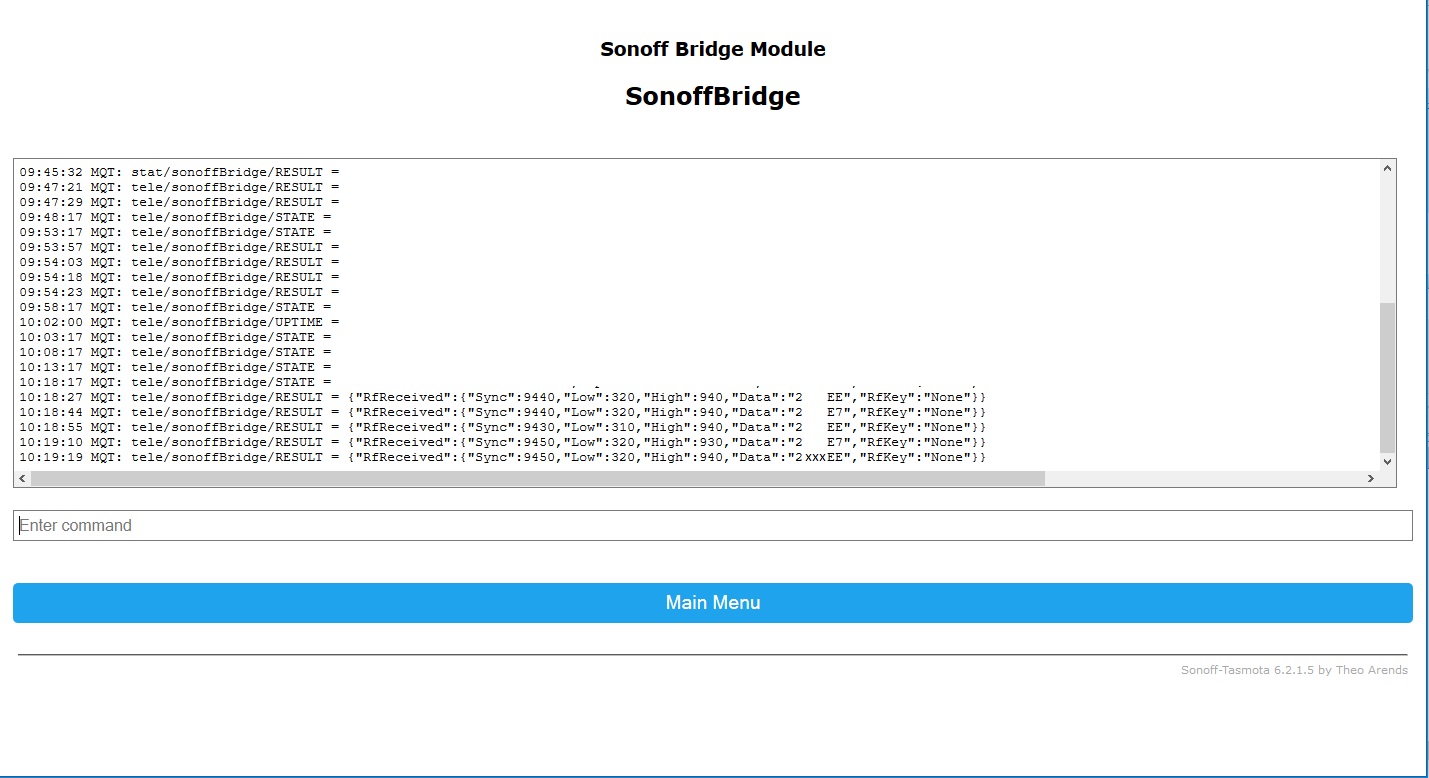Click the vertical scrollbar thumb of the log
This screenshot has height=778, width=1429.
(1387, 377)
